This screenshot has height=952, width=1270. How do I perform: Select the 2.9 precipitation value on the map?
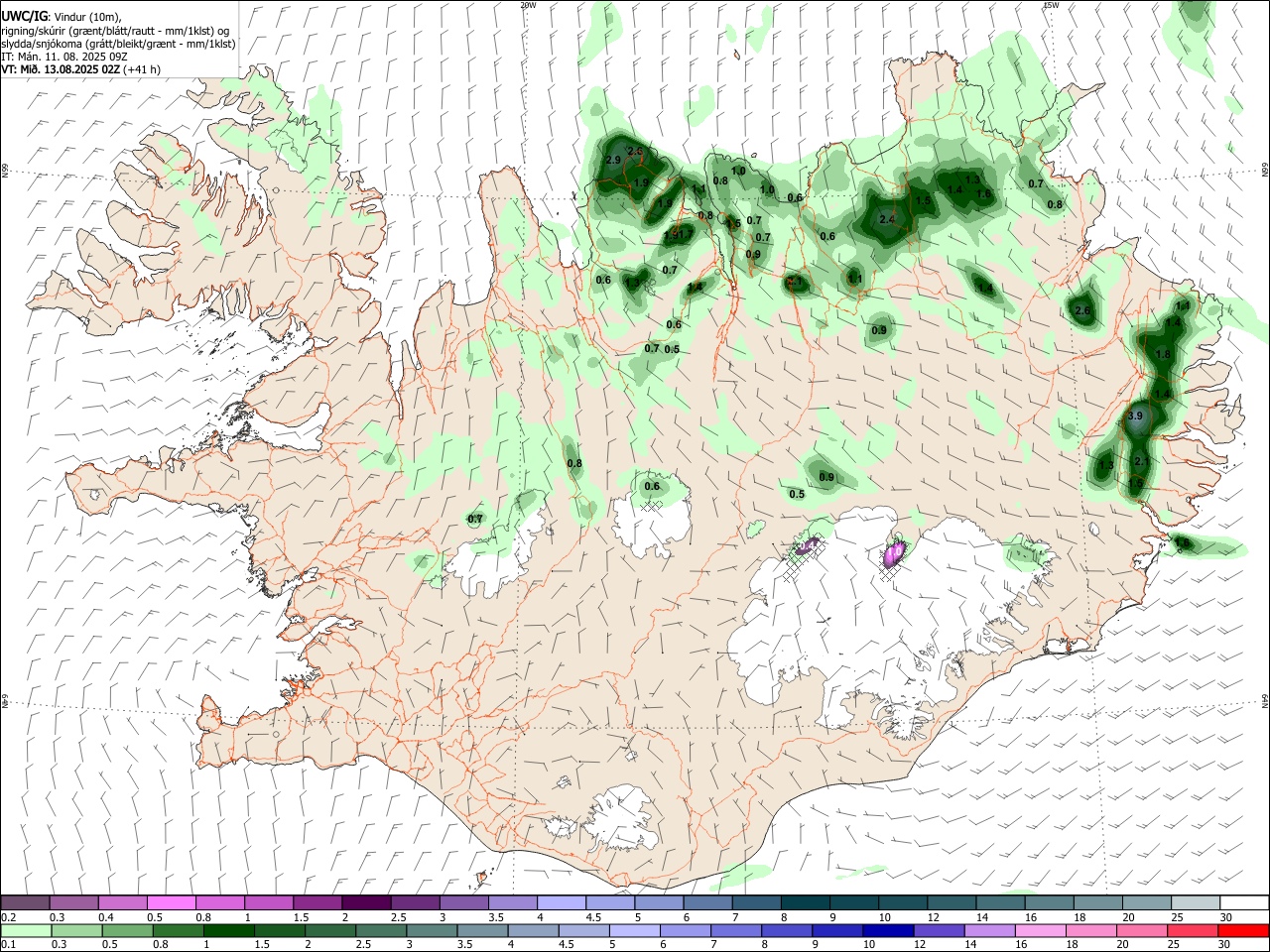(612, 161)
